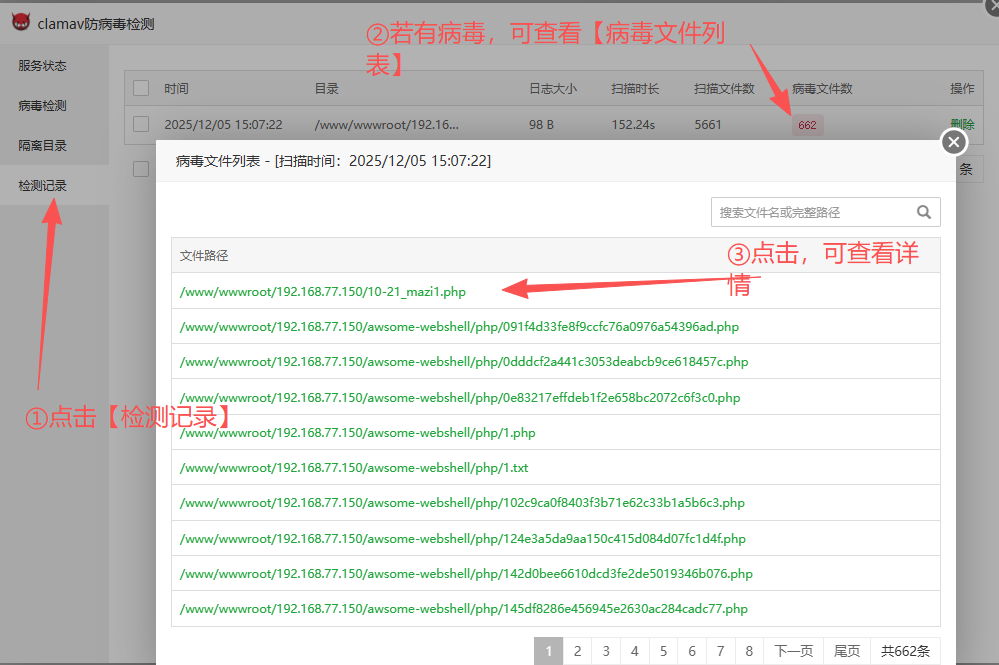The height and width of the screenshot is (665, 999).
Task: Open the 10-21_mazi1.php file path link
Action: pos(323,292)
